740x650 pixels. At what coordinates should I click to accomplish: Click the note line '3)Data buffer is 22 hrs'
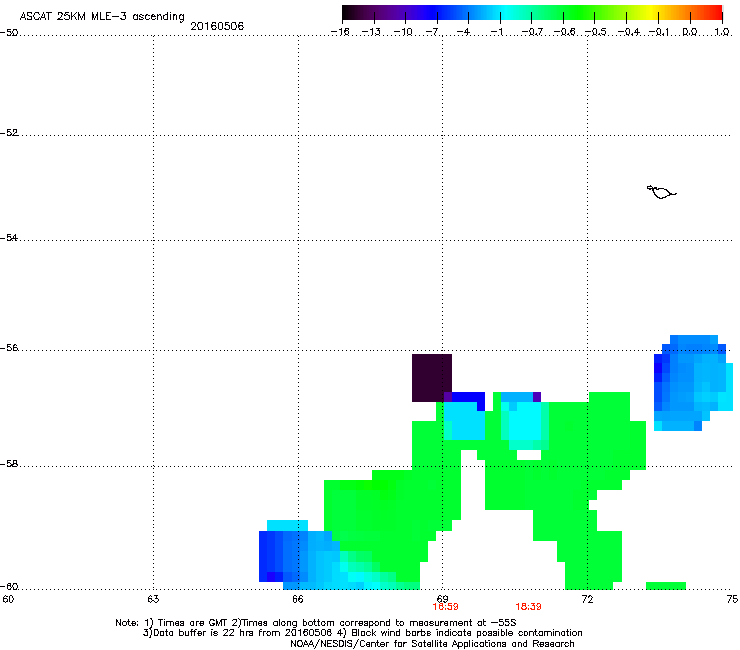pyautogui.click(x=362, y=633)
